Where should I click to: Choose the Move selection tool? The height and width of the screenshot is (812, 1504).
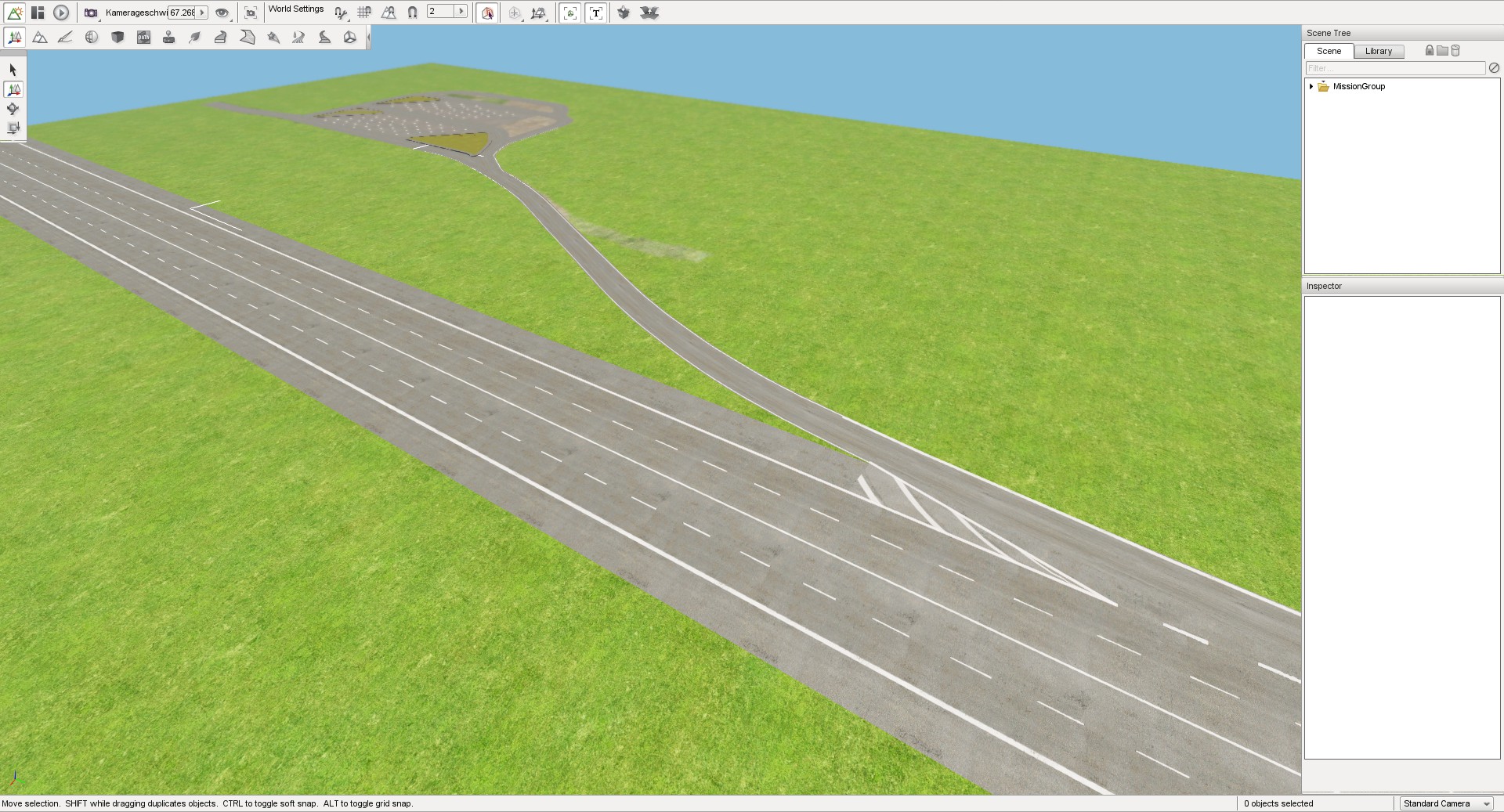pyautogui.click(x=13, y=90)
